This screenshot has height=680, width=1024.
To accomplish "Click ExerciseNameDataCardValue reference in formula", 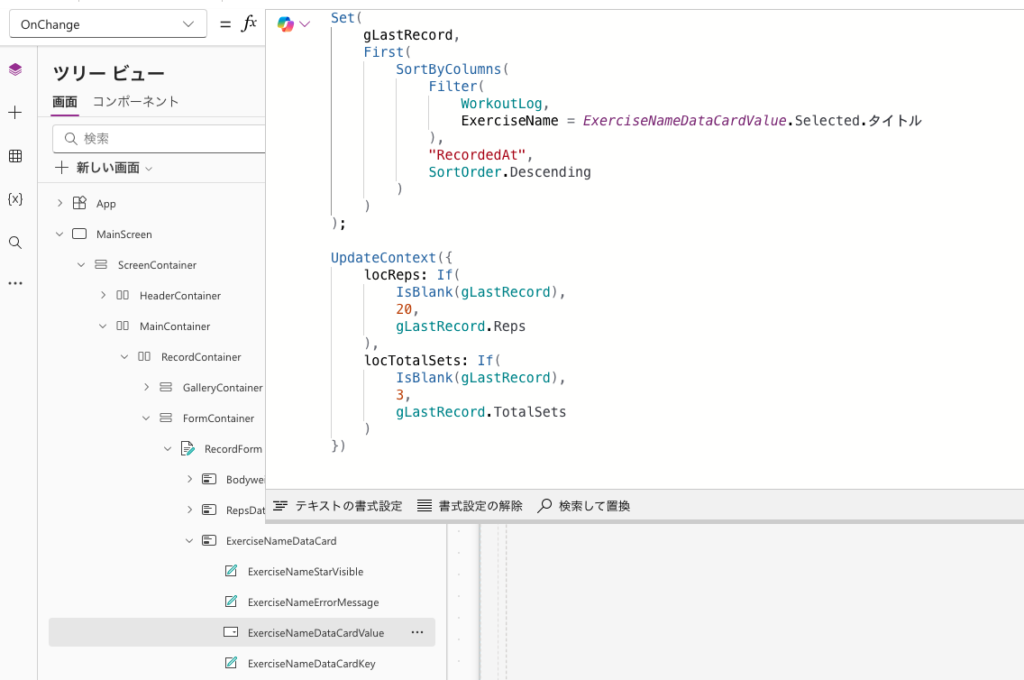I will point(684,121).
